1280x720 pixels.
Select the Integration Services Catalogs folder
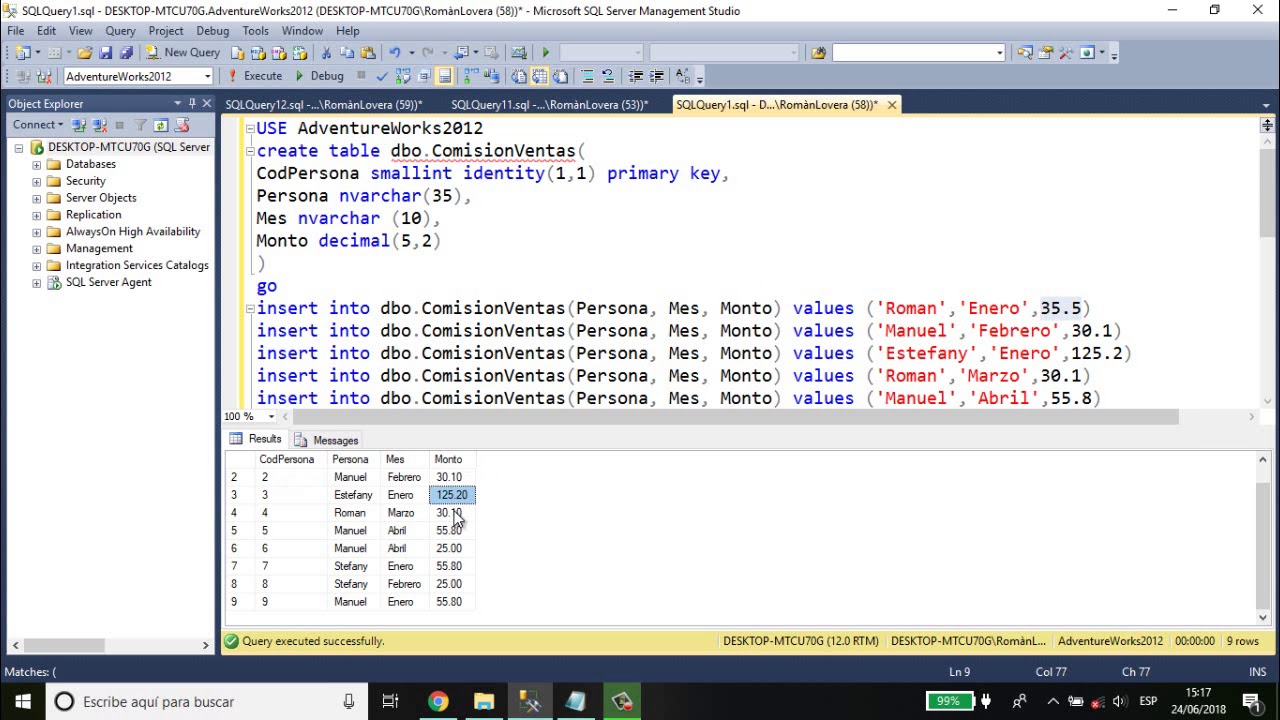137,266
